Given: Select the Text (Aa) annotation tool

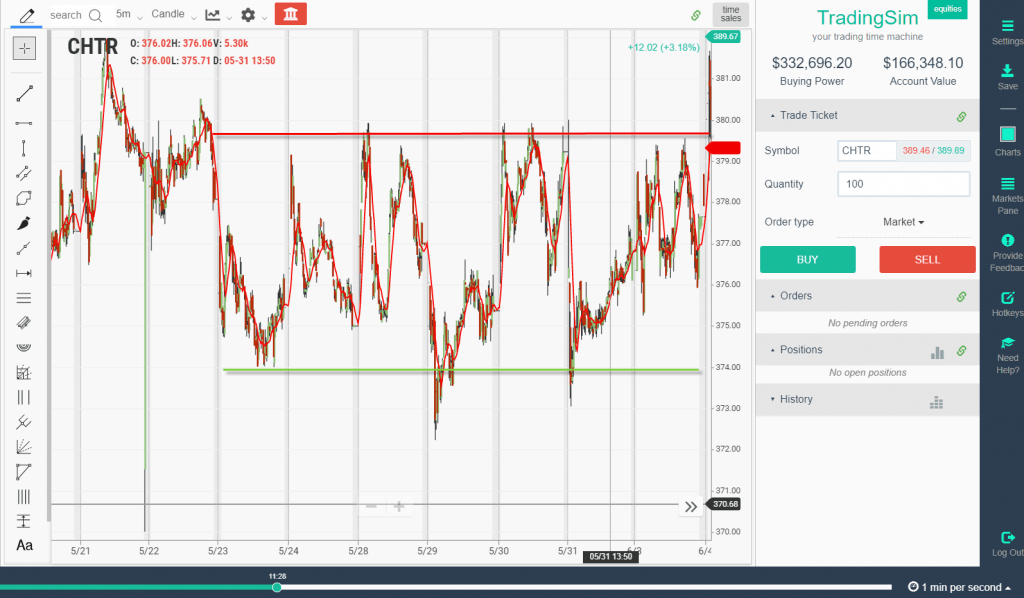Looking at the screenshot, I should pos(24,545).
